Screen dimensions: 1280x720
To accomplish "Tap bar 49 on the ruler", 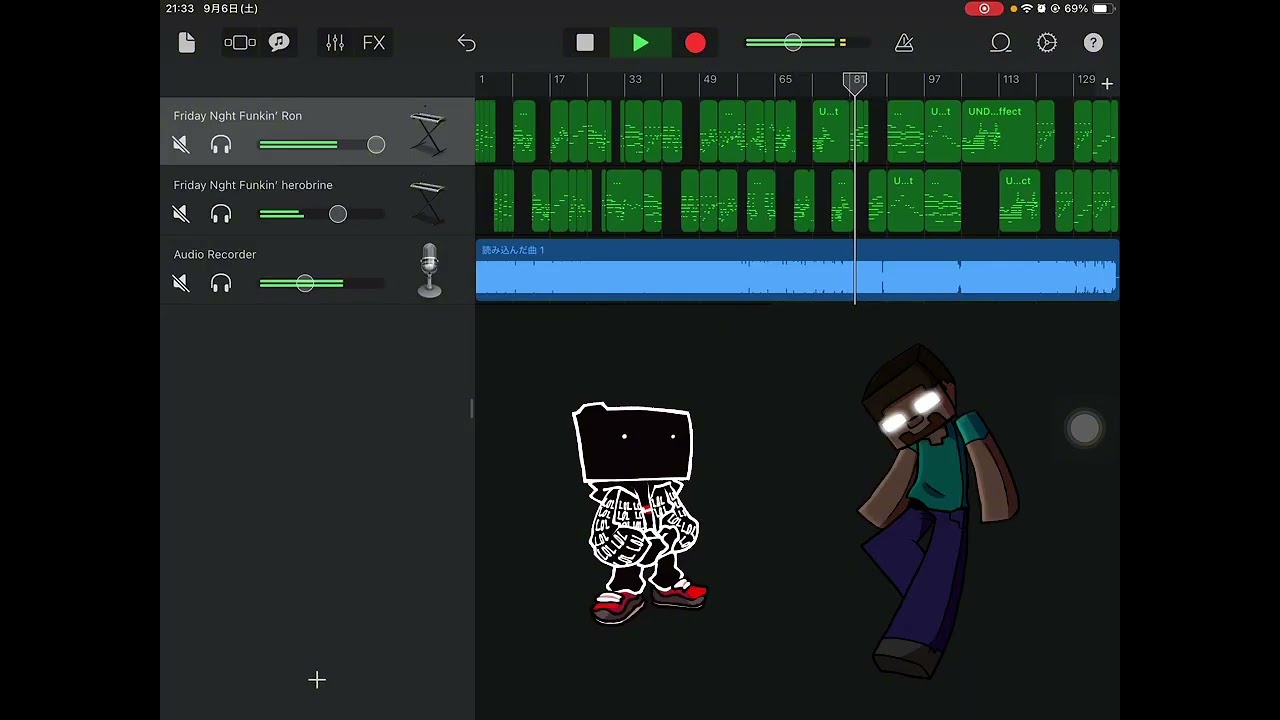I will (709, 79).
